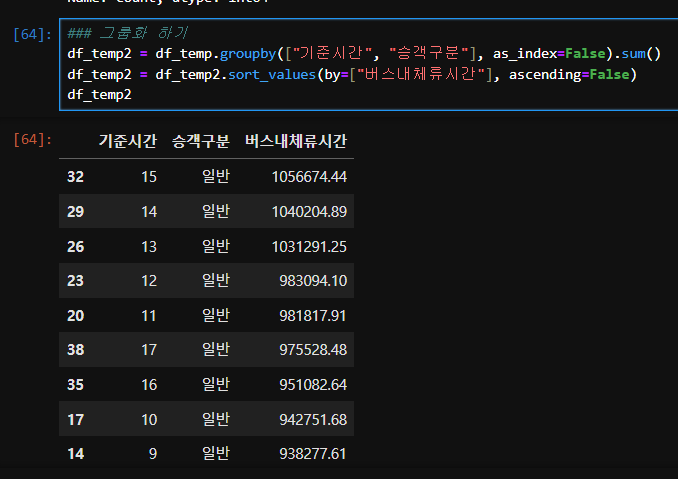
Task: Click 기준시간 cell with value 9
Action: coord(153,454)
